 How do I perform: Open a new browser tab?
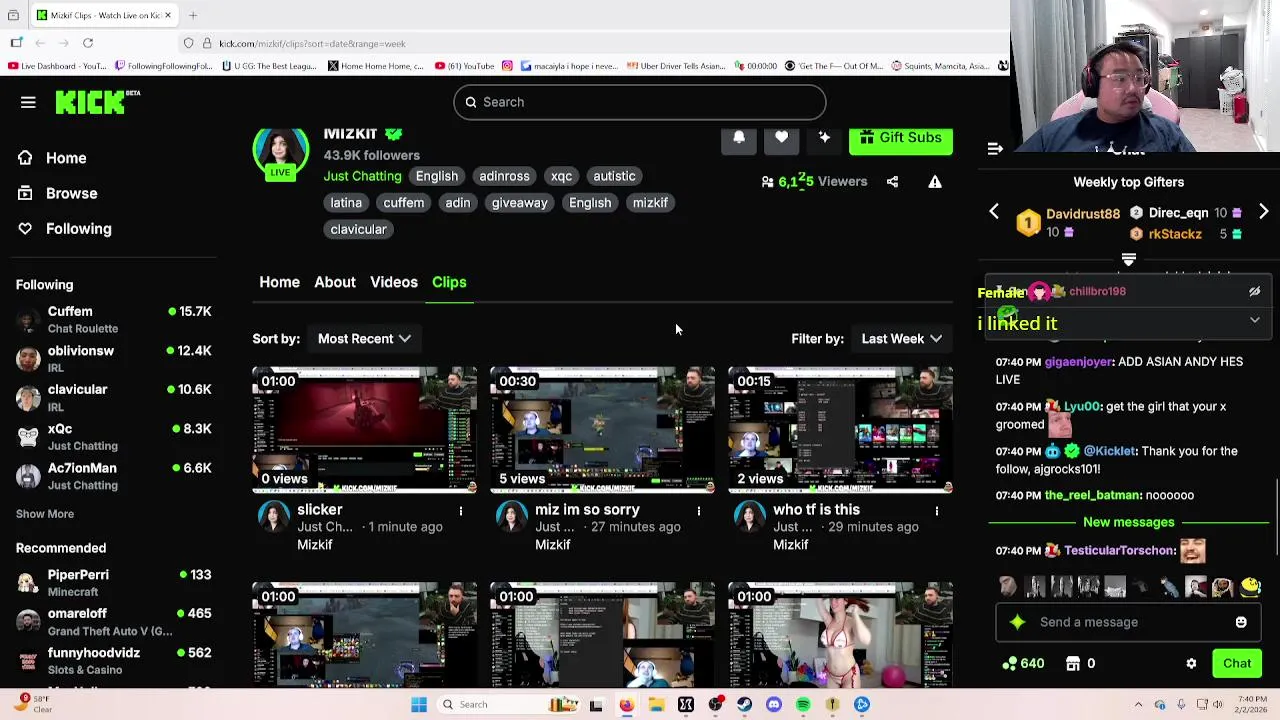pos(193,15)
